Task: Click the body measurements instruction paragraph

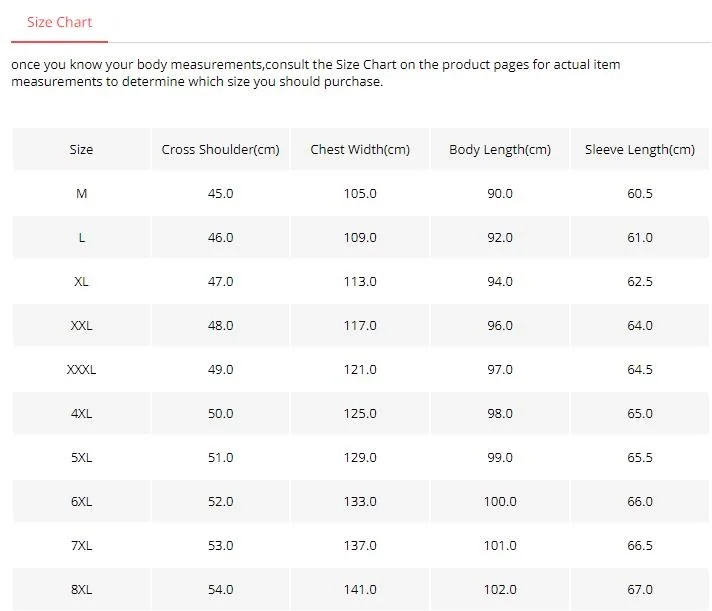Action: [316, 73]
